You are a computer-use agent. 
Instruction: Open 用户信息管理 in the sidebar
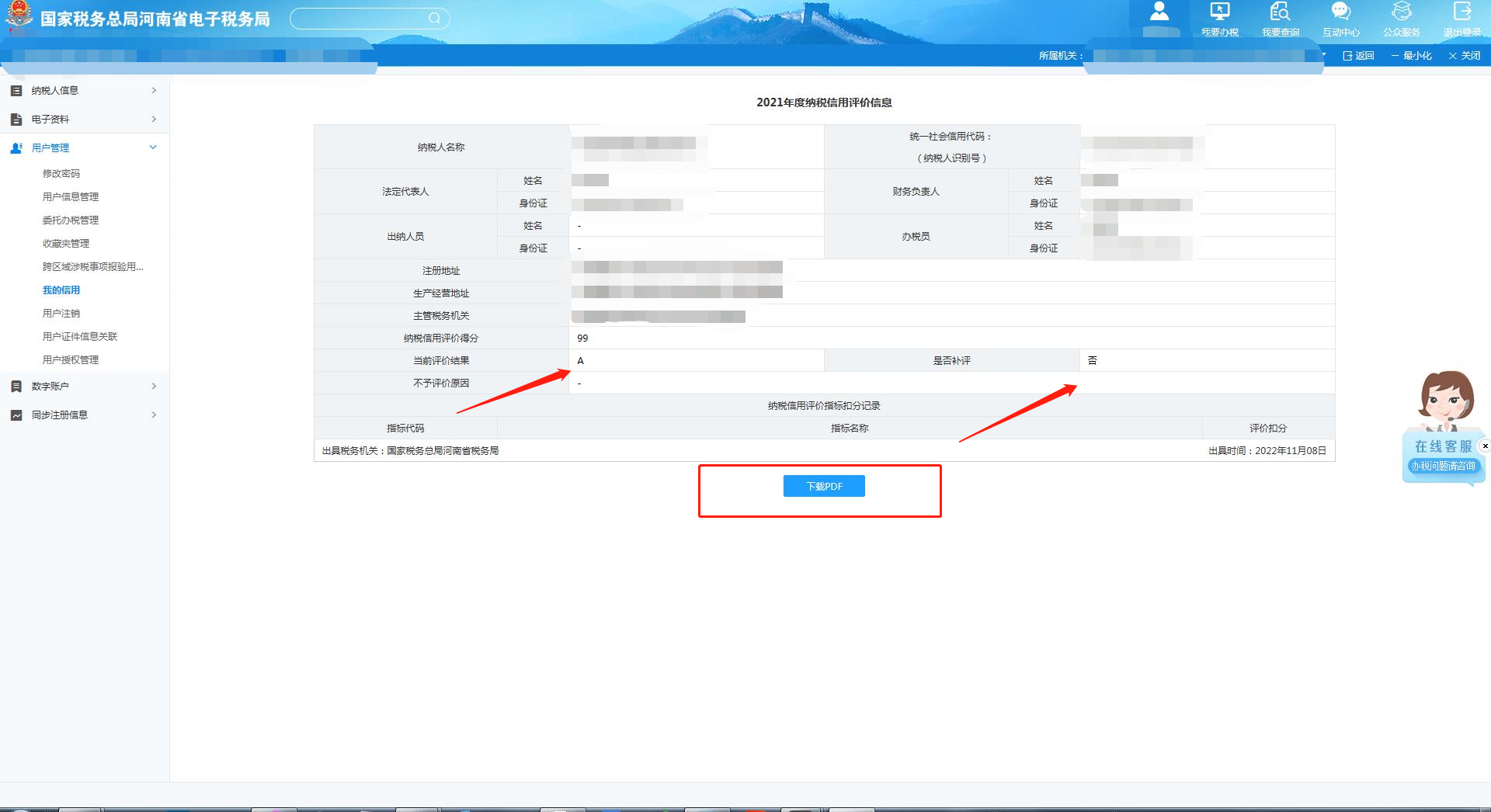pos(71,197)
